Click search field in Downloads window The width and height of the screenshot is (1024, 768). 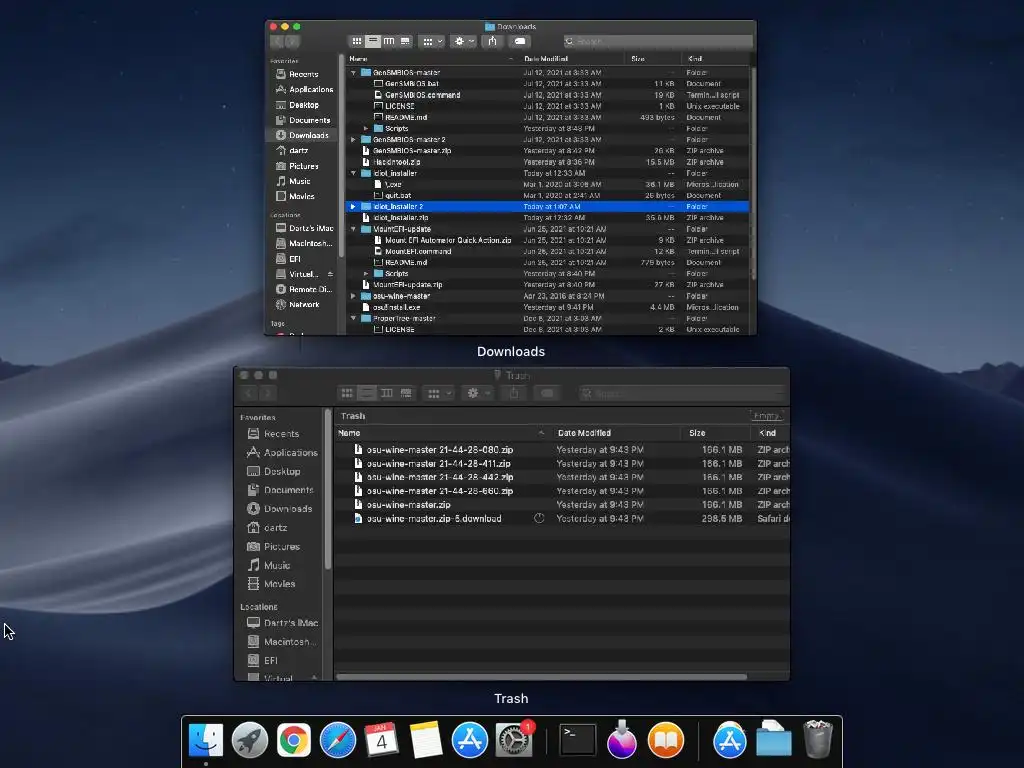[657, 41]
